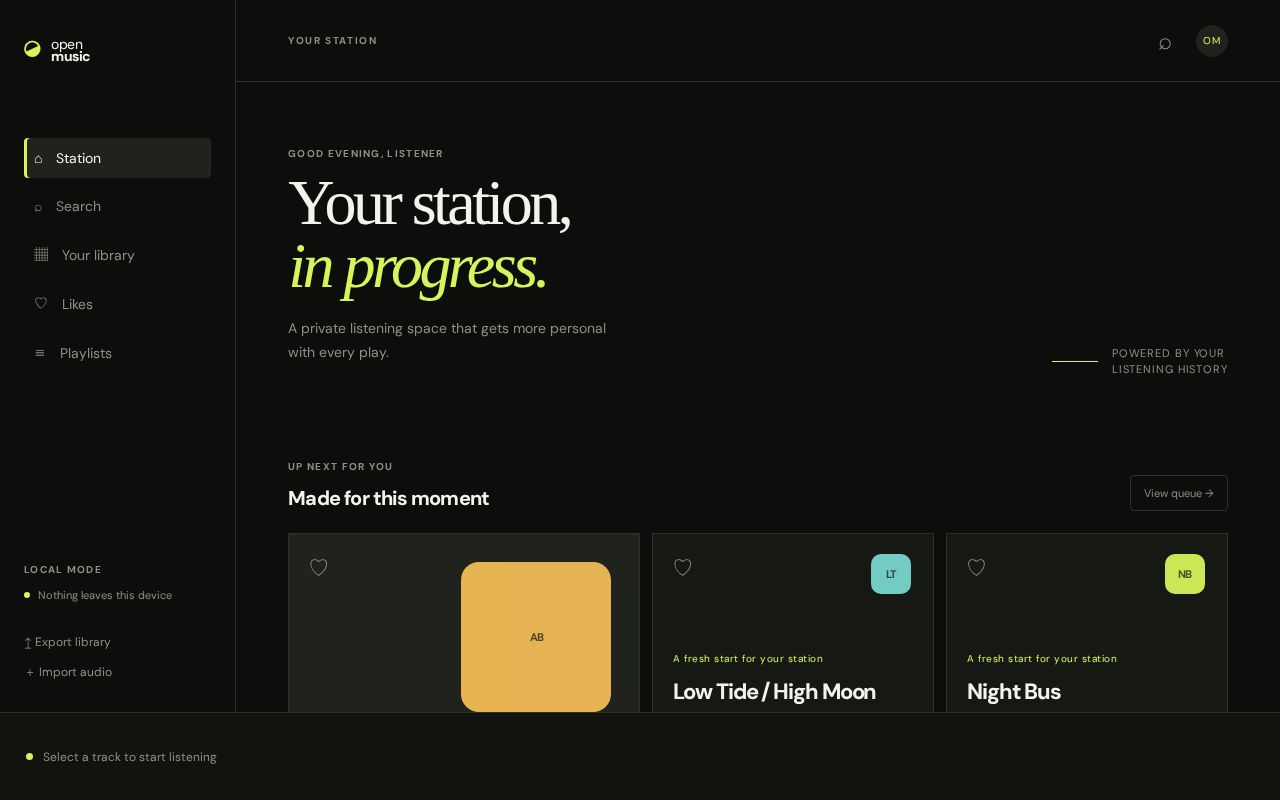Click Import audio link
The width and height of the screenshot is (1280, 800).
[68, 672]
